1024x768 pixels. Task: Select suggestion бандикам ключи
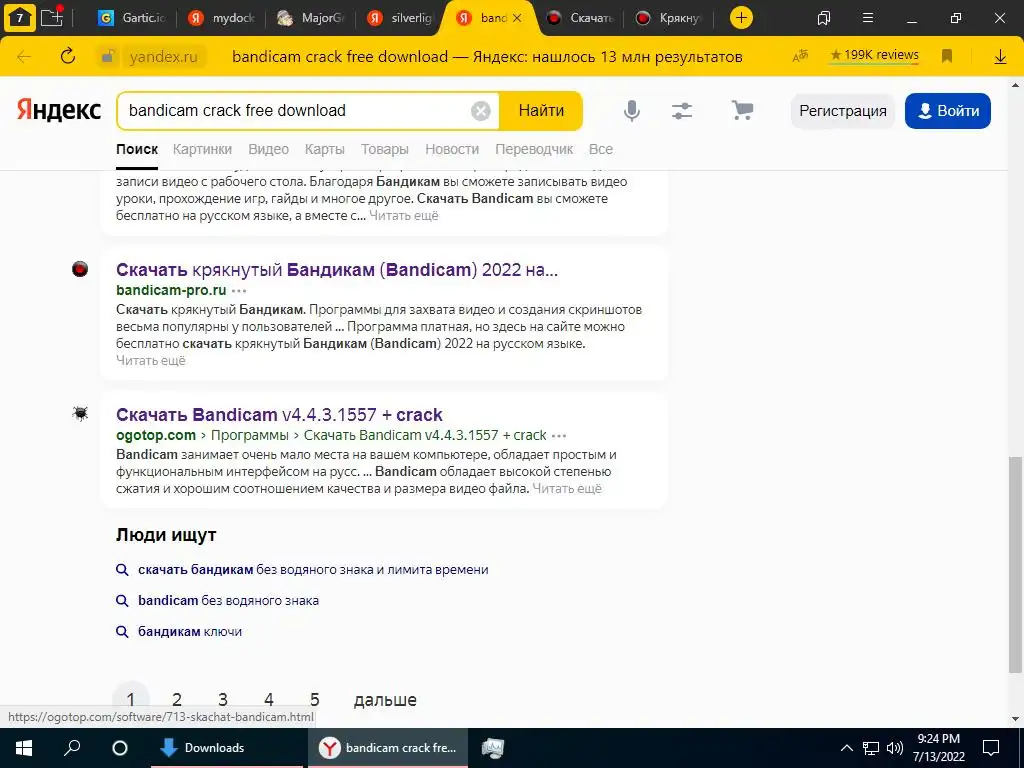coord(190,632)
